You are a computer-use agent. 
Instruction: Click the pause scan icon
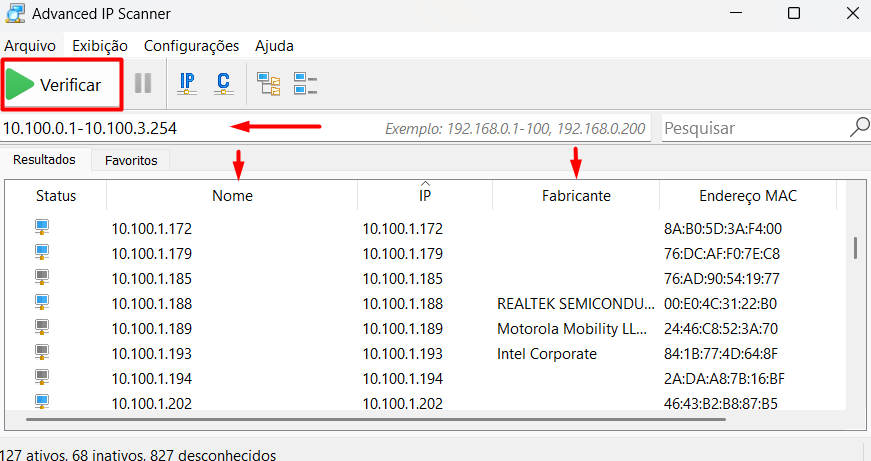pos(143,84)
